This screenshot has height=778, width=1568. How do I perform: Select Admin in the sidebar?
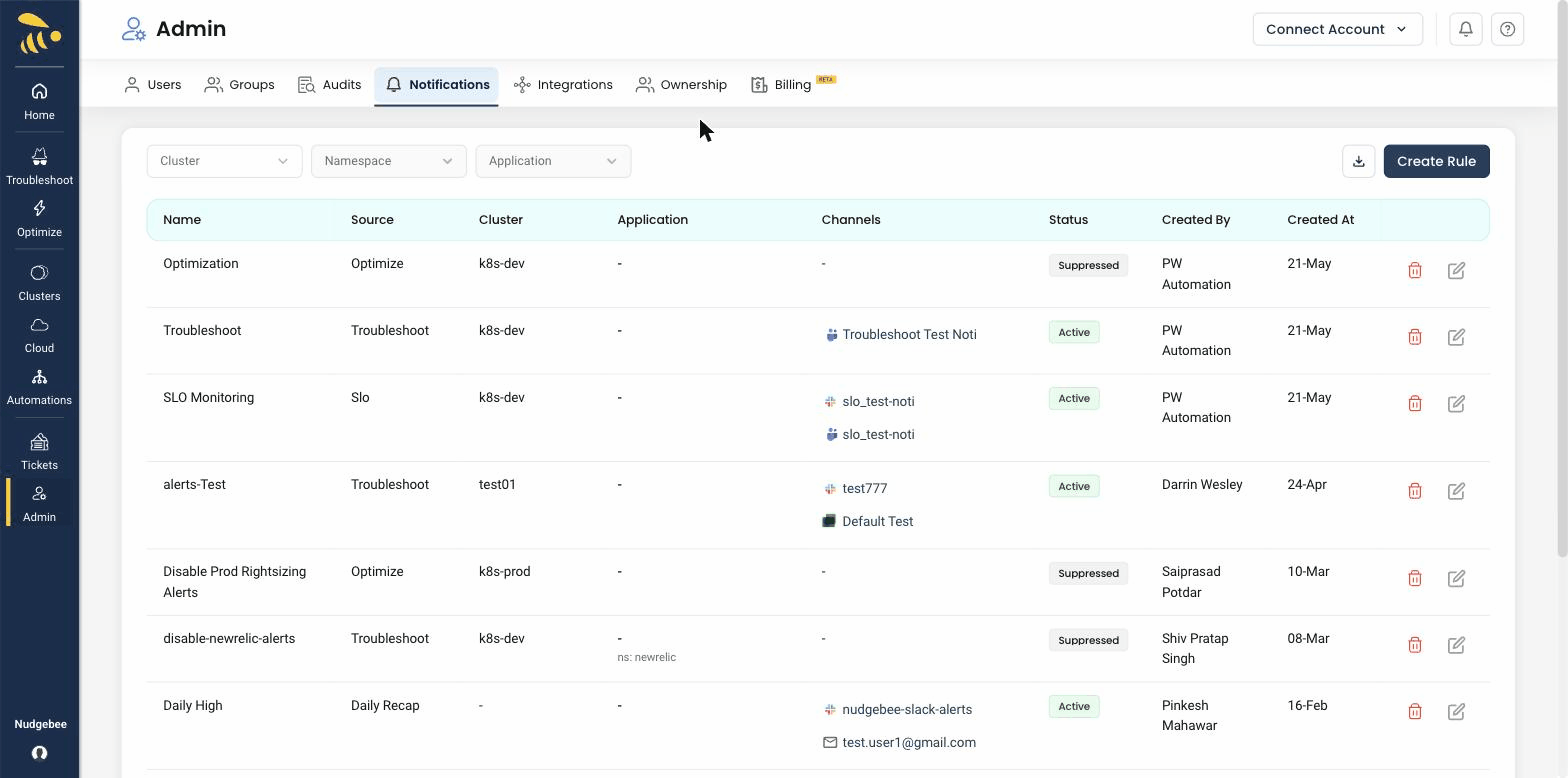tap(39, 503)
